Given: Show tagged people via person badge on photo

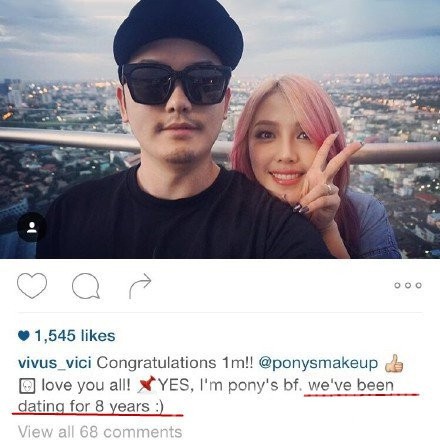Looking at the screenshot, I should click(x=32, y=227).
